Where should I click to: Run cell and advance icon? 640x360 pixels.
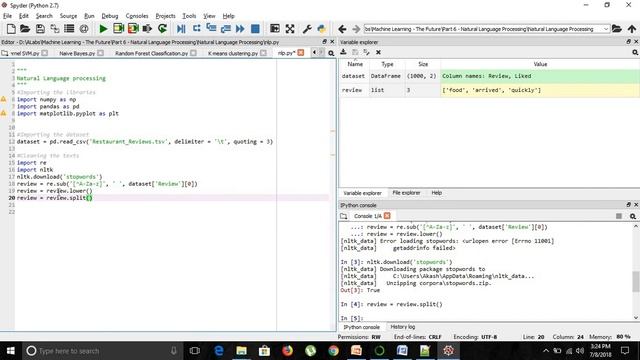[x=133, y=29]
